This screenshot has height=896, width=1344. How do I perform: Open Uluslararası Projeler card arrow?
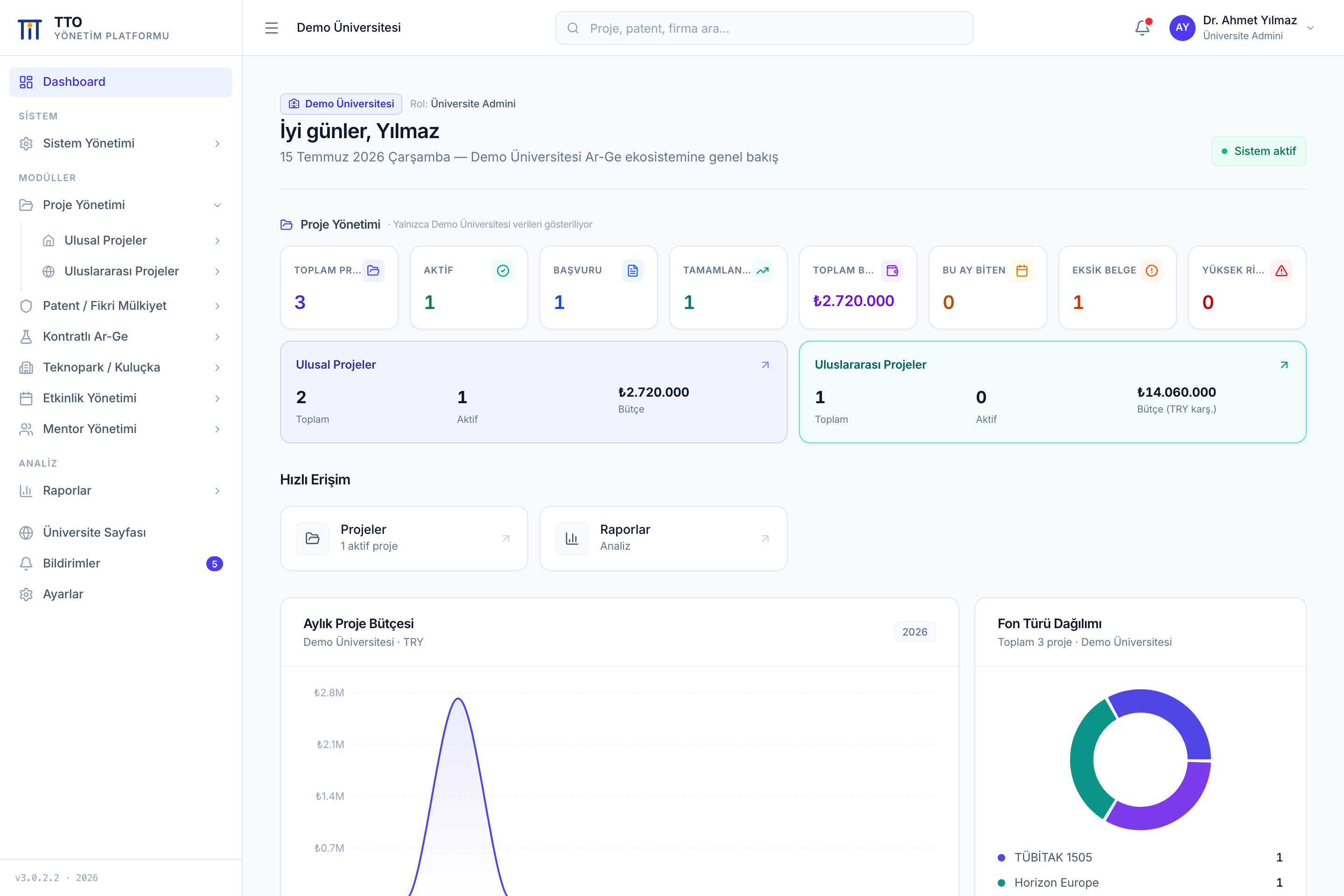[1284, 364]
